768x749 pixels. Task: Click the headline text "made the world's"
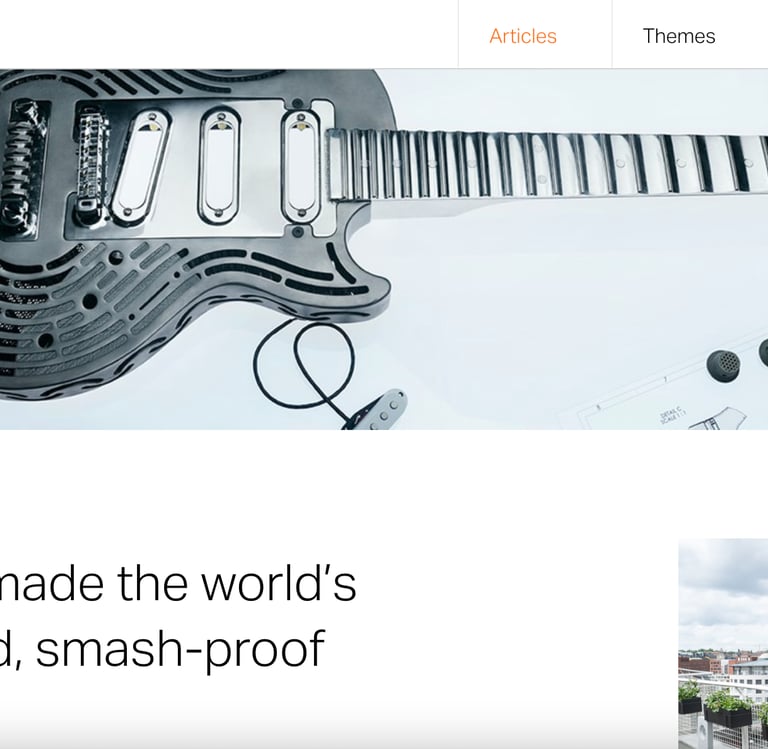coord(177,583)
